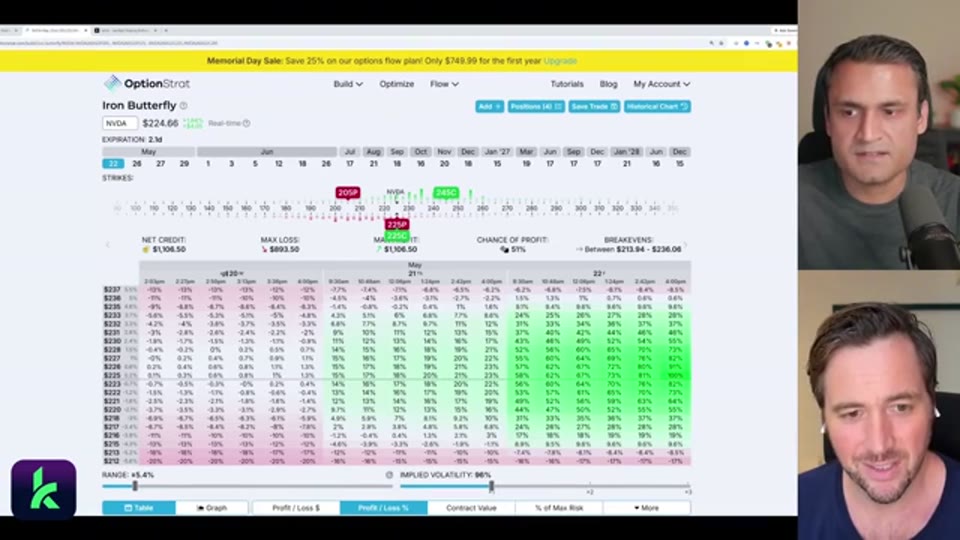Viewport: 960px width, 540px height.
Task: Click the Upgrade link in sale banner
Action: [560, 61]
